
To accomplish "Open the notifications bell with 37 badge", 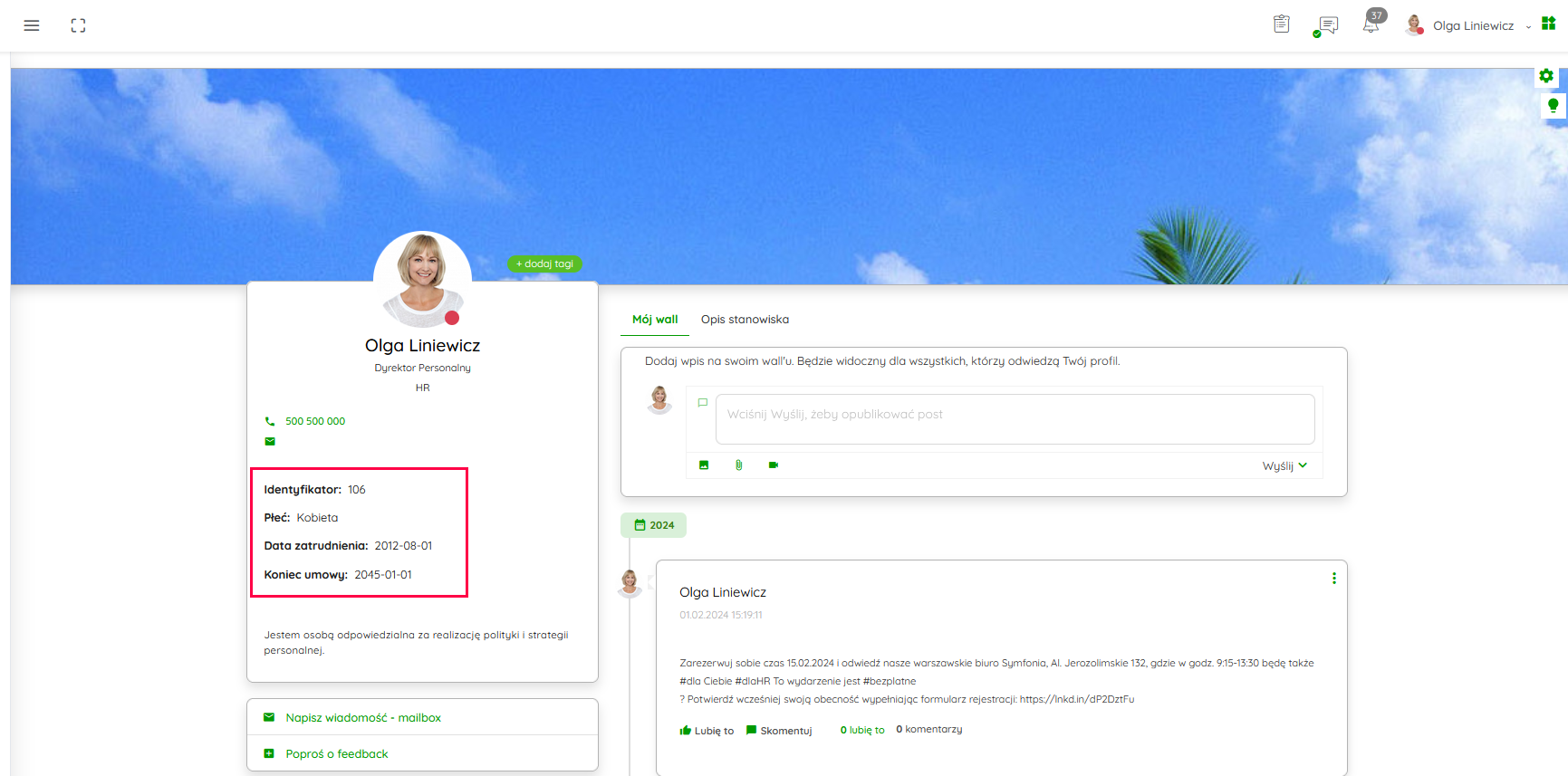I will click(x=1371, y=24).
